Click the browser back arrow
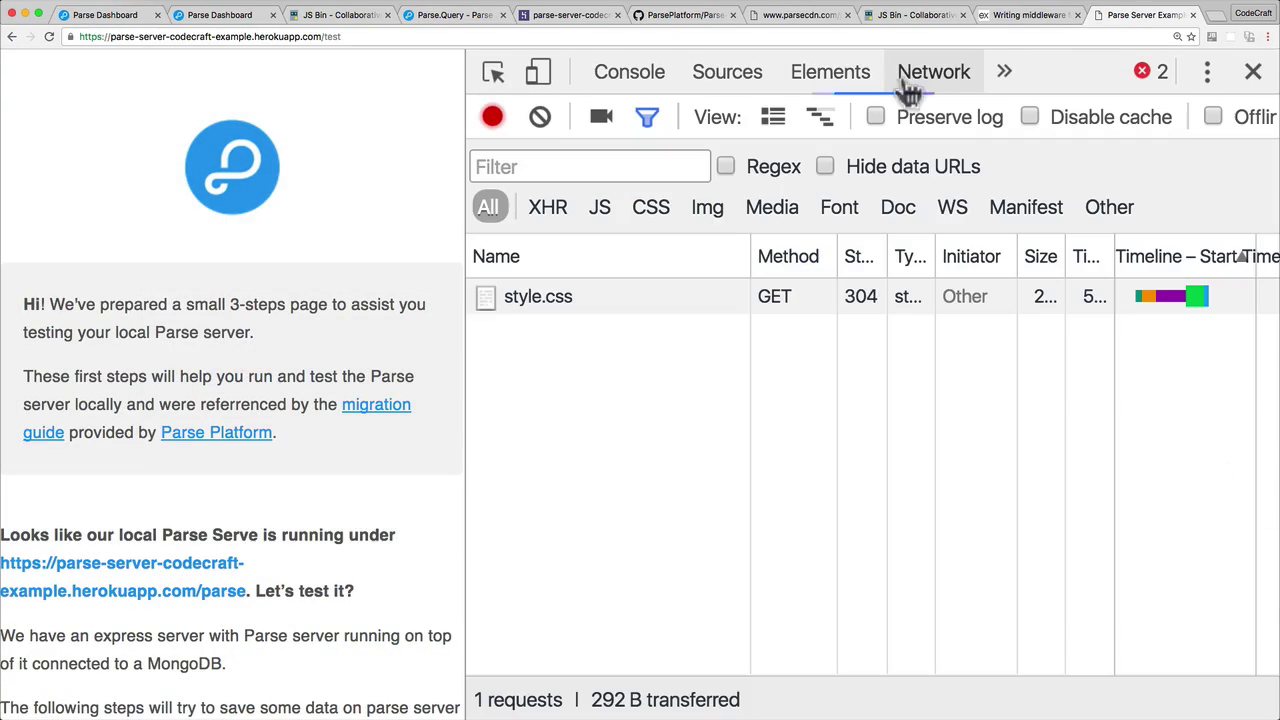 tap(11, 36)
